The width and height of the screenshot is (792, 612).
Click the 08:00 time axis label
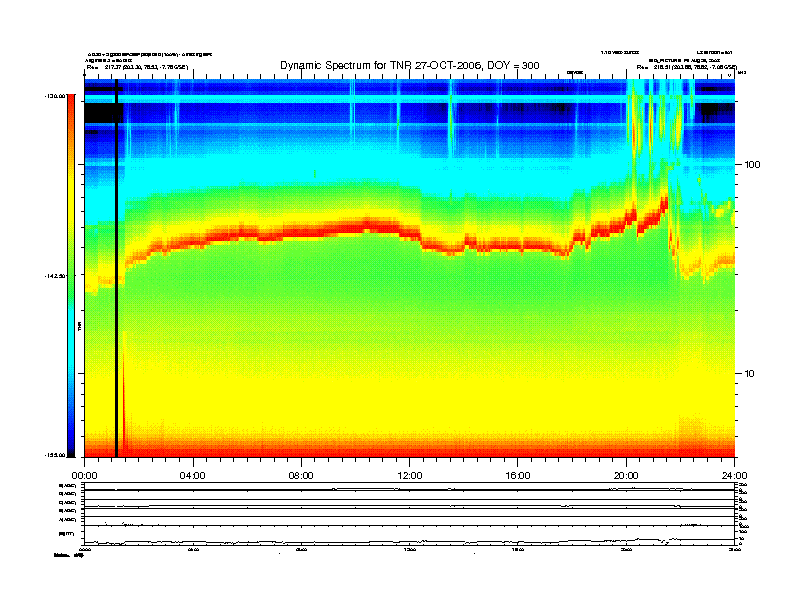tap(301, 476)
